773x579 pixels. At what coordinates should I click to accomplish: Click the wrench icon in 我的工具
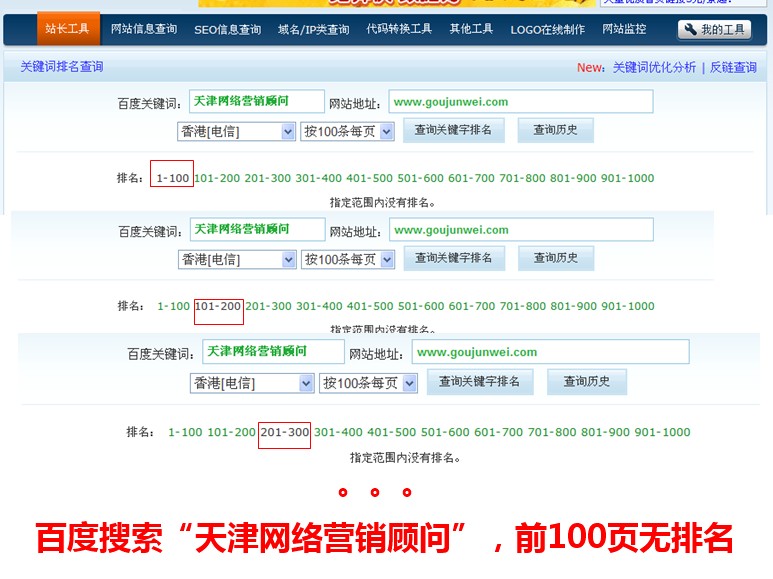click(690, 30)
